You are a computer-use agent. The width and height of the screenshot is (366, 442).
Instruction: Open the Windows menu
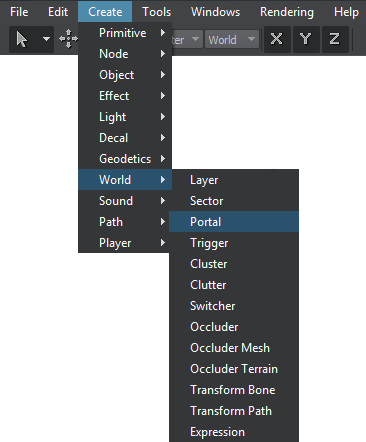[x=215, y=12]
